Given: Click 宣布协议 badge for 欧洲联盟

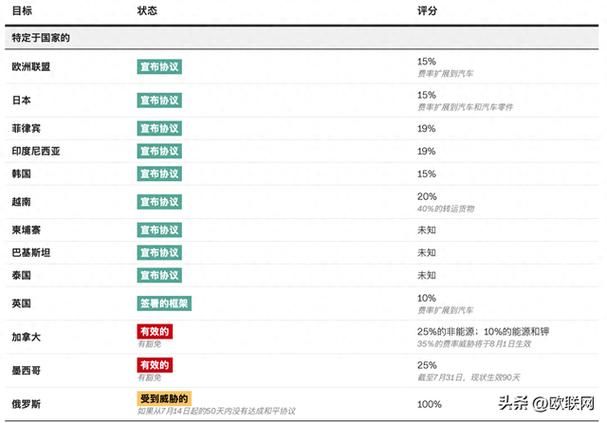Looking at the screenshot, I should [x=159, y=67].
